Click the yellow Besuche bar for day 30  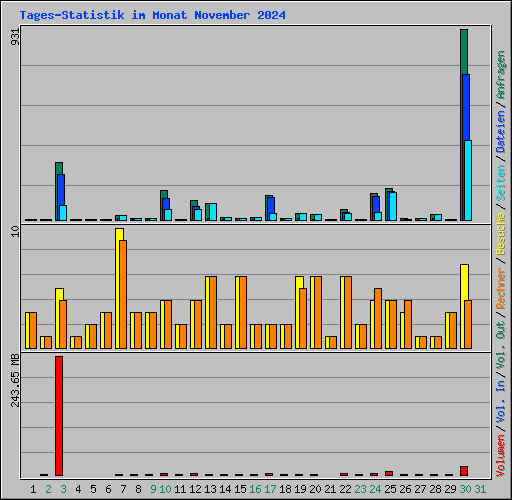pyautogui.click(x=464, y=282)
